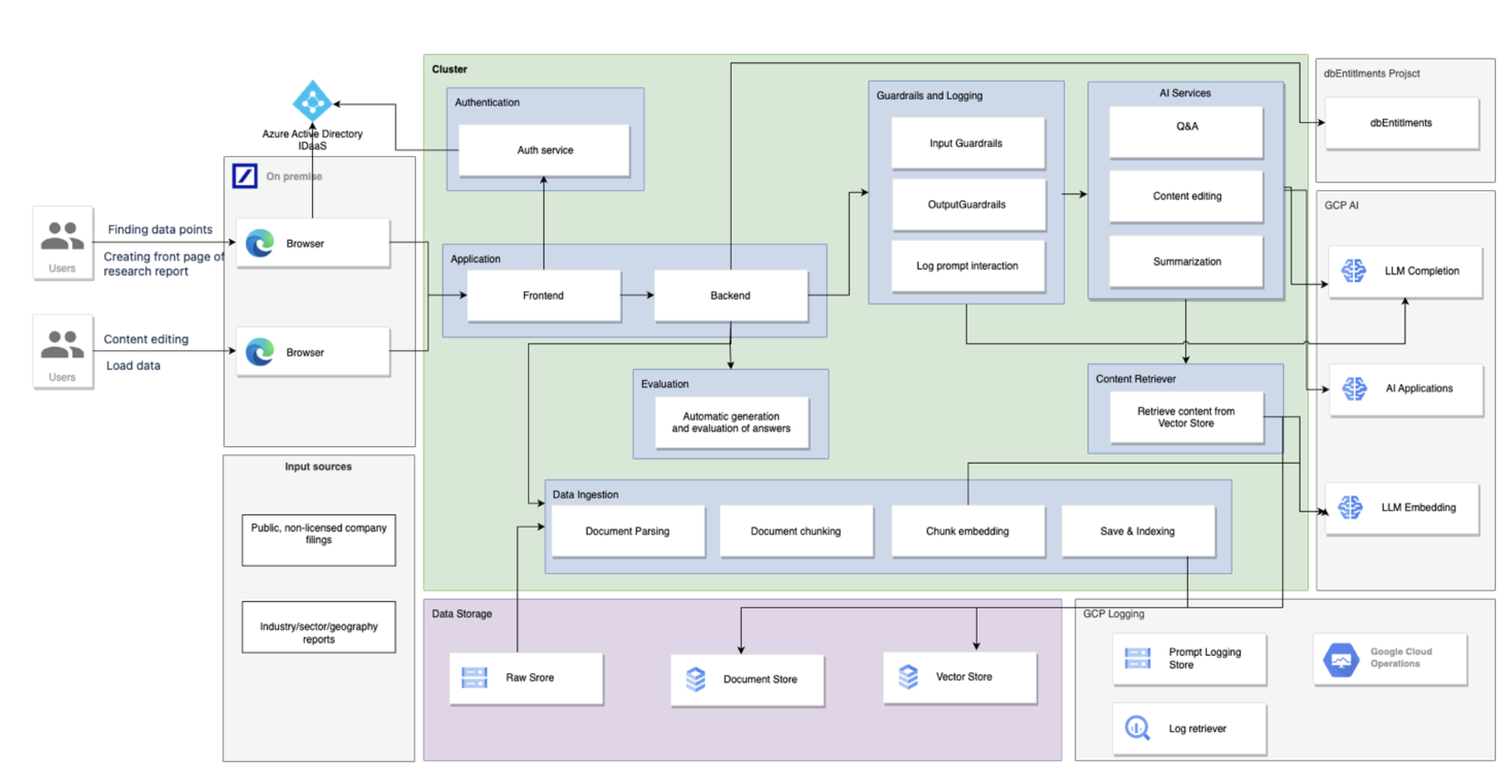
Task: Click the LLM Completion brain icon
Action: [1354, 271]
